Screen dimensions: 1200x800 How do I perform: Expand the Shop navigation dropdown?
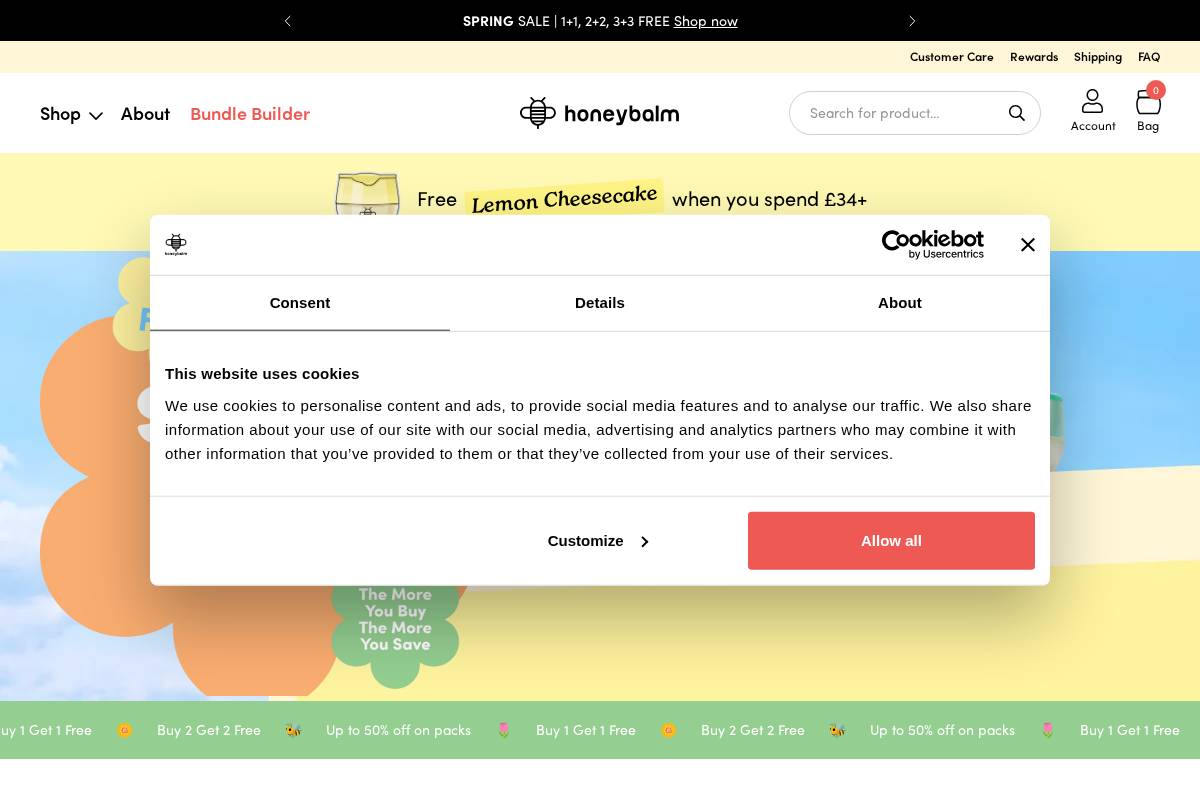(71, 113)
